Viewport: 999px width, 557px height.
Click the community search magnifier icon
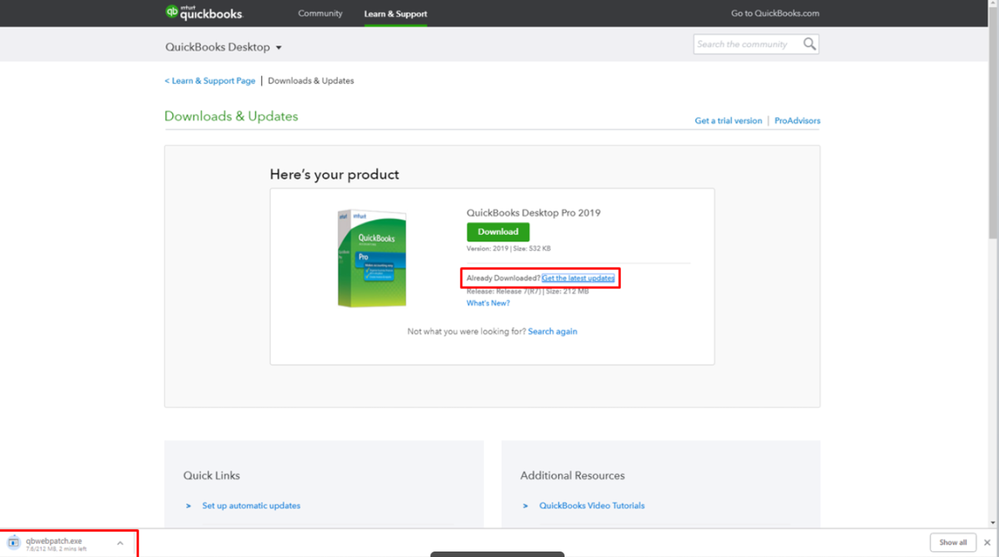coord(809,44)
